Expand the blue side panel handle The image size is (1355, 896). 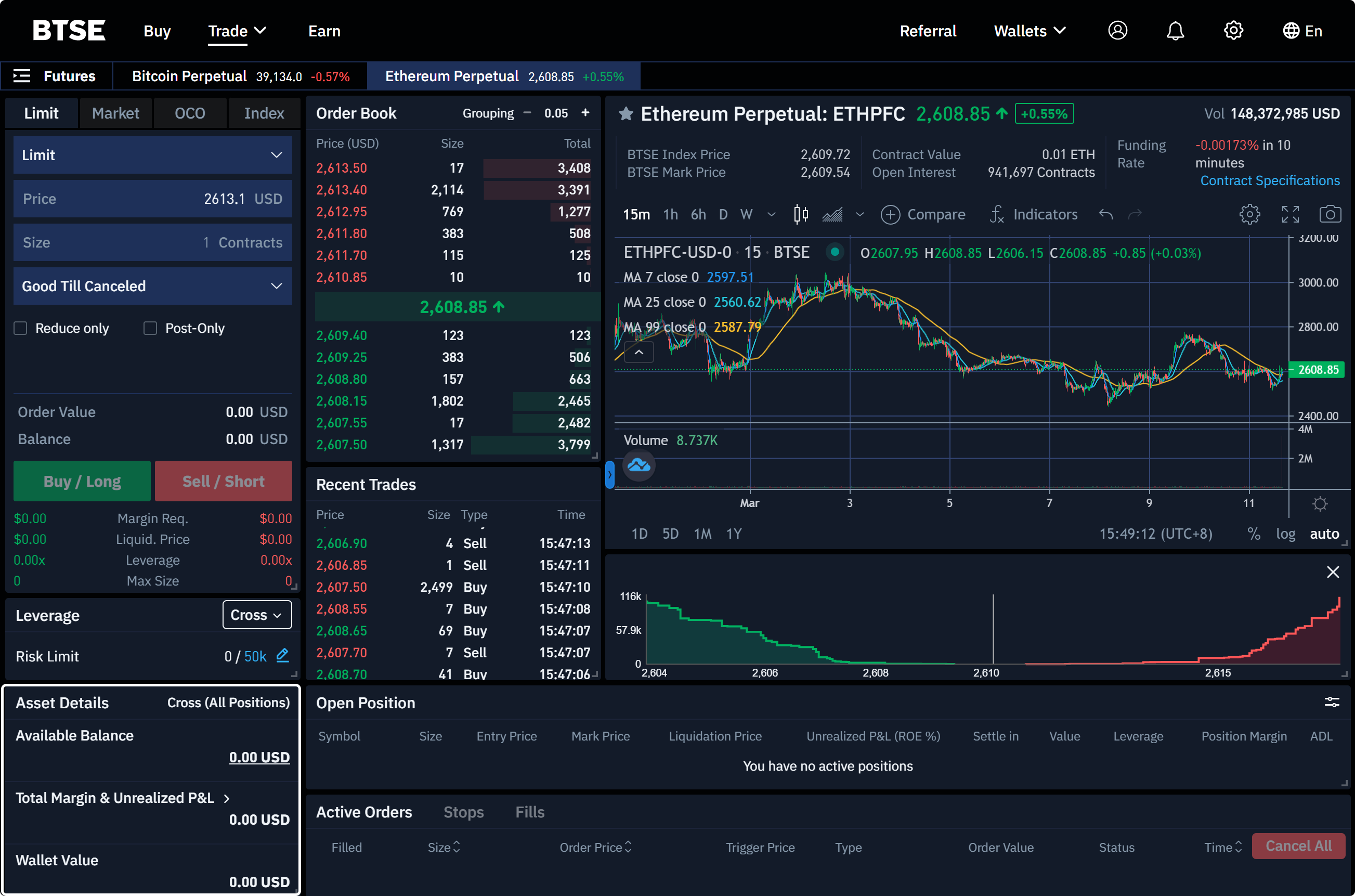click(609, 474)
